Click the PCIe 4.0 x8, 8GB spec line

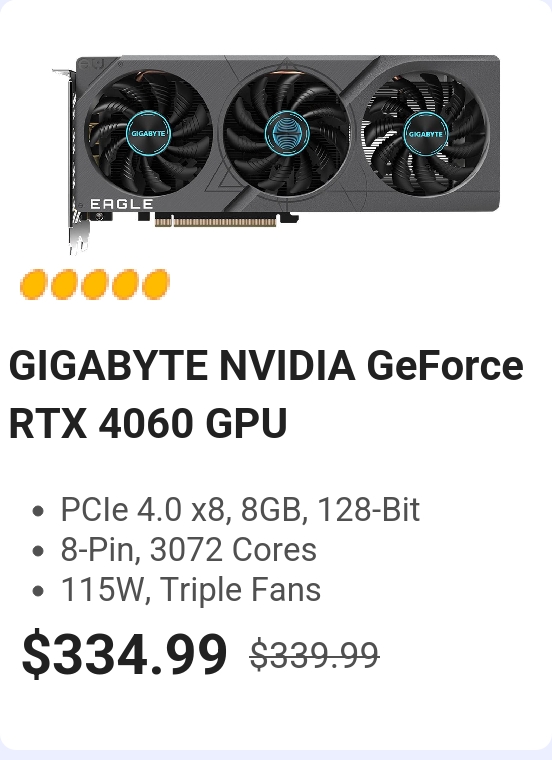tap(240, 510)
